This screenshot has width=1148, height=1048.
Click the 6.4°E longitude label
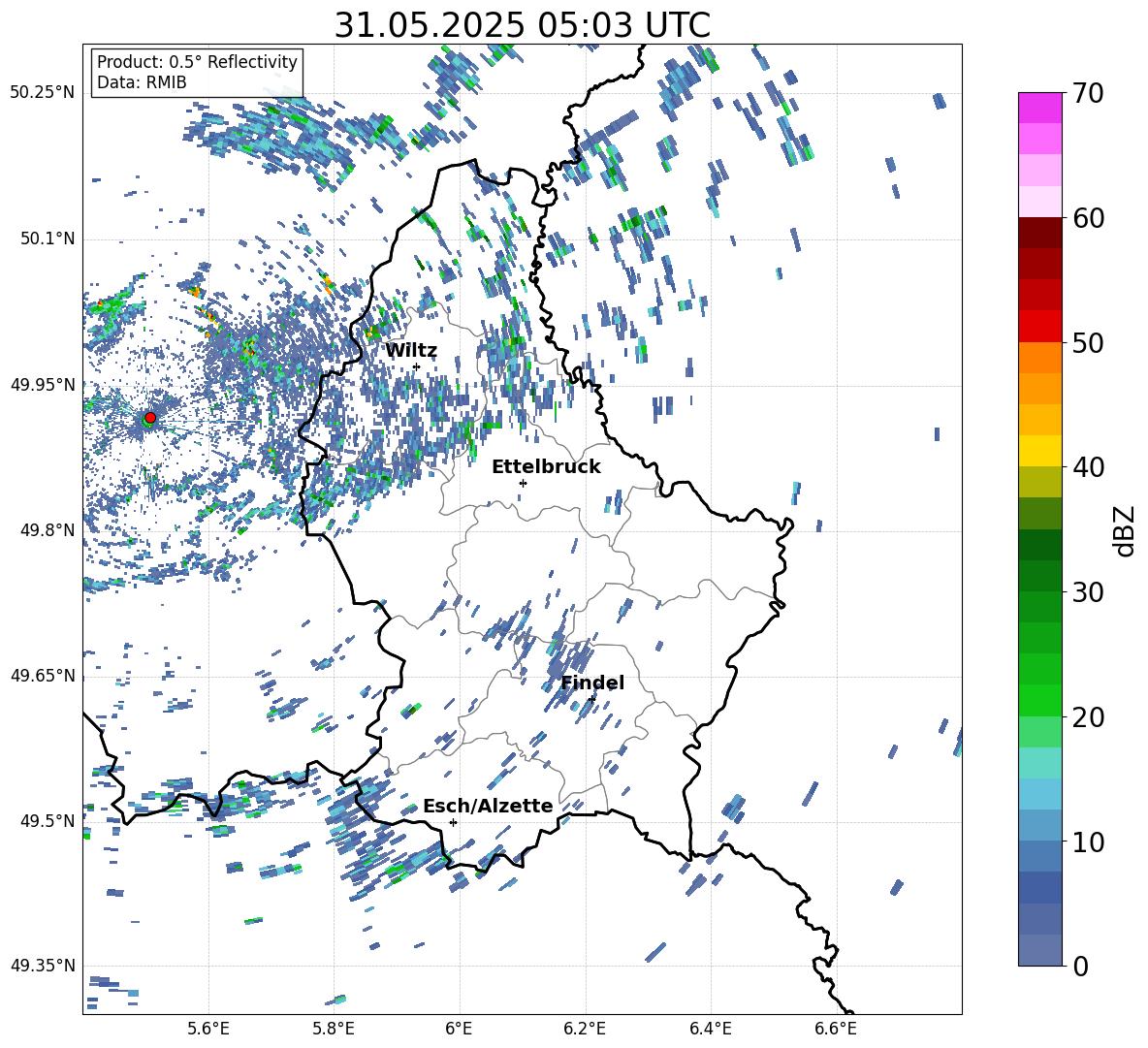710,1029
